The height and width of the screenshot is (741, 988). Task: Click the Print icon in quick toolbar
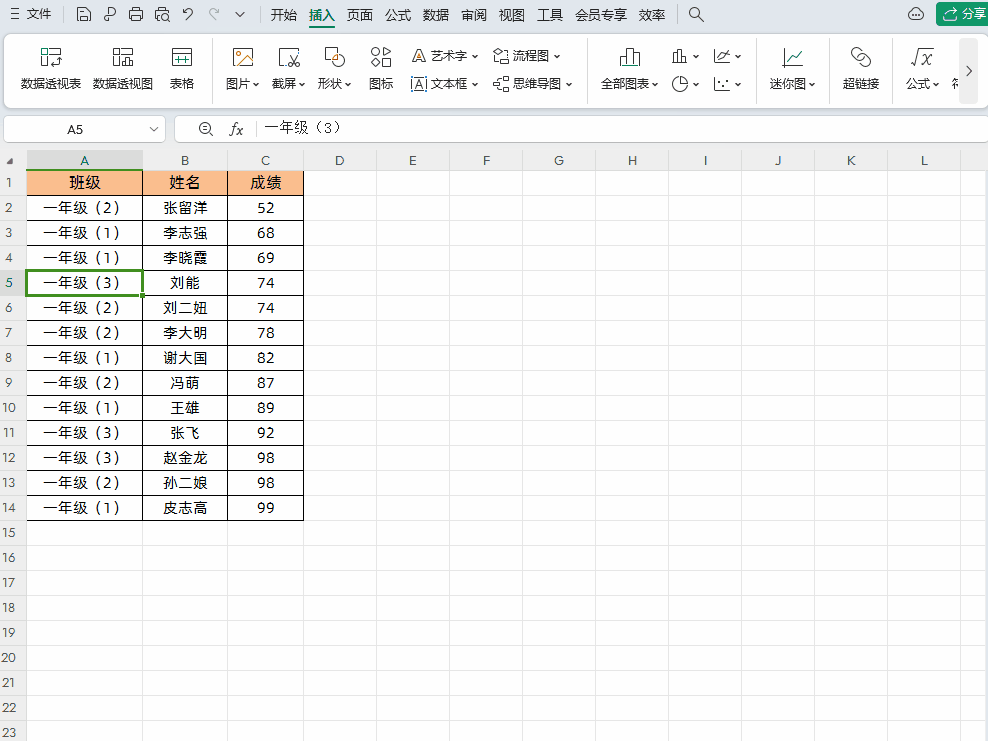(x=135, y=14)
